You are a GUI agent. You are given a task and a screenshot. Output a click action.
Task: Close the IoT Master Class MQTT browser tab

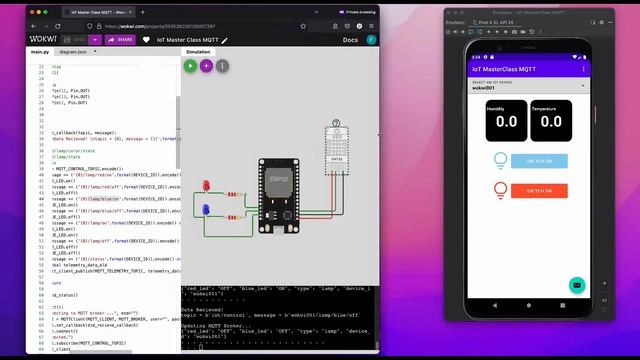[x=130, y=12]
